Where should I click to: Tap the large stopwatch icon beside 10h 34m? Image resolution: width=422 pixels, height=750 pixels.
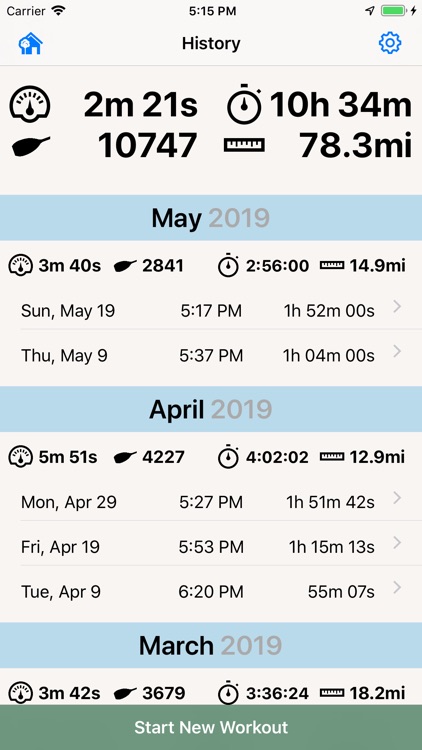(x=244, y=103)
